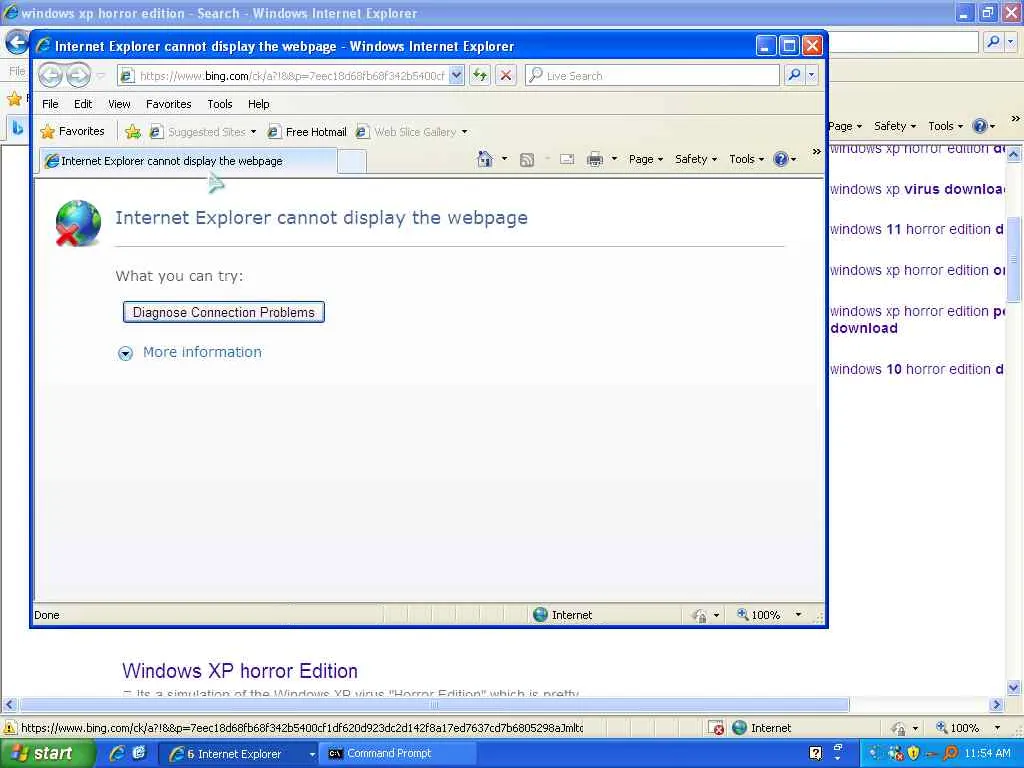Screen dimensions: 1024x768
Task: Click the back arrow of the background search window
Action: [x=16, y=43]
